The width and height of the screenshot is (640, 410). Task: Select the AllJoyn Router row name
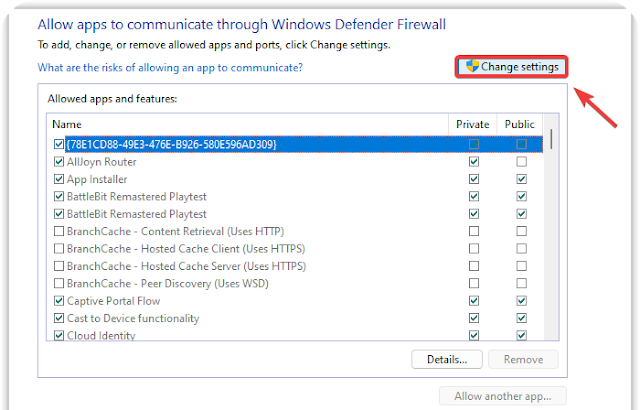click(x=102, y=162)
